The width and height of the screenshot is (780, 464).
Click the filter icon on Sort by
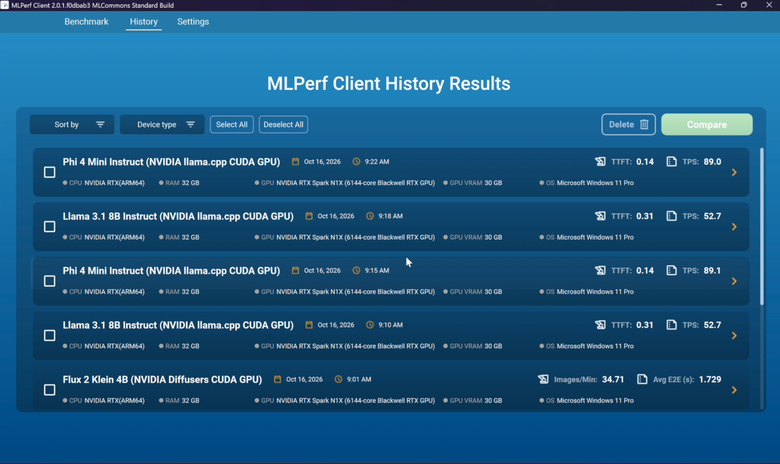(x=100, y=124)
